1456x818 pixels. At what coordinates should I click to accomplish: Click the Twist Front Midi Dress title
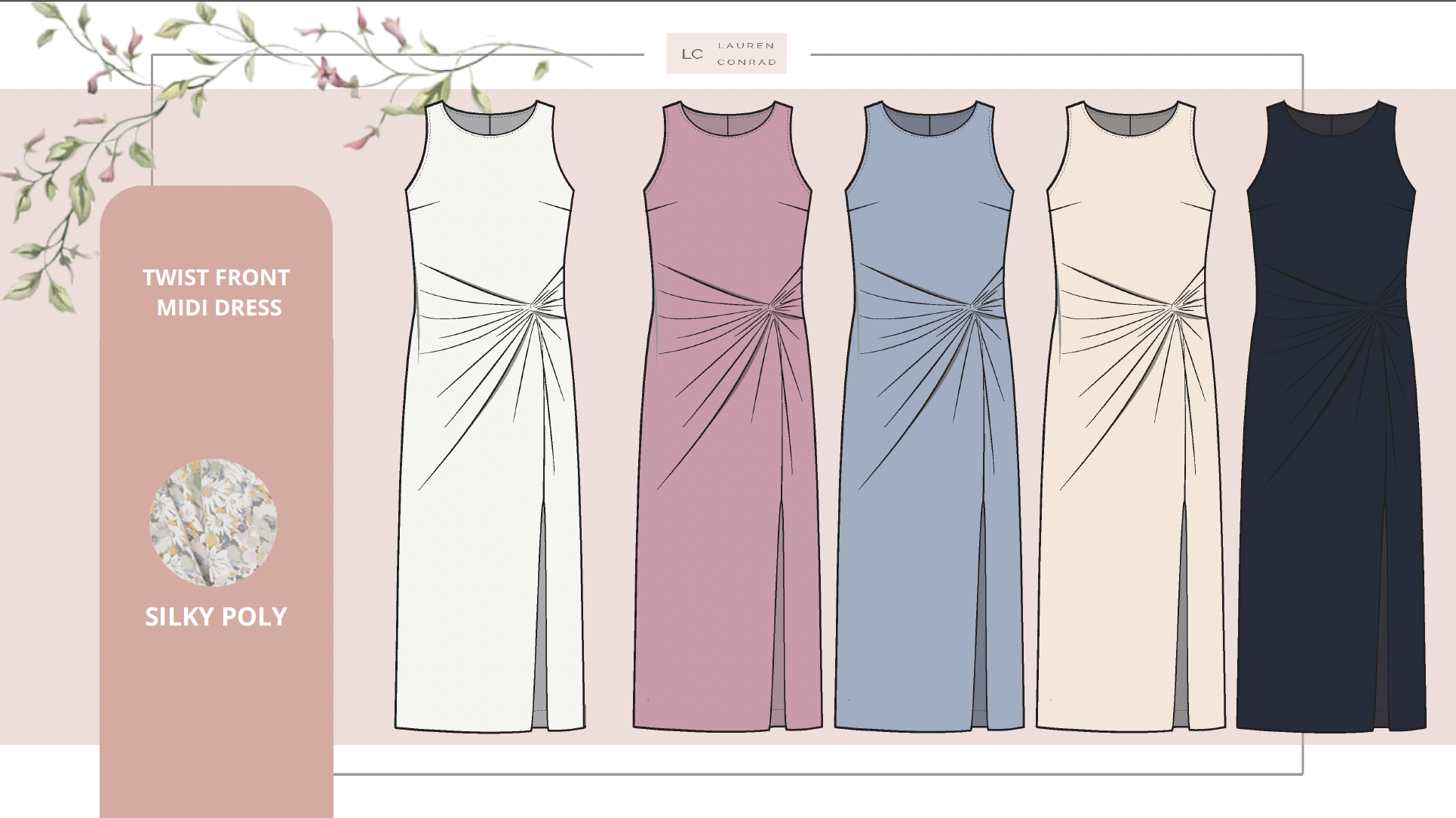pos(217,293)
